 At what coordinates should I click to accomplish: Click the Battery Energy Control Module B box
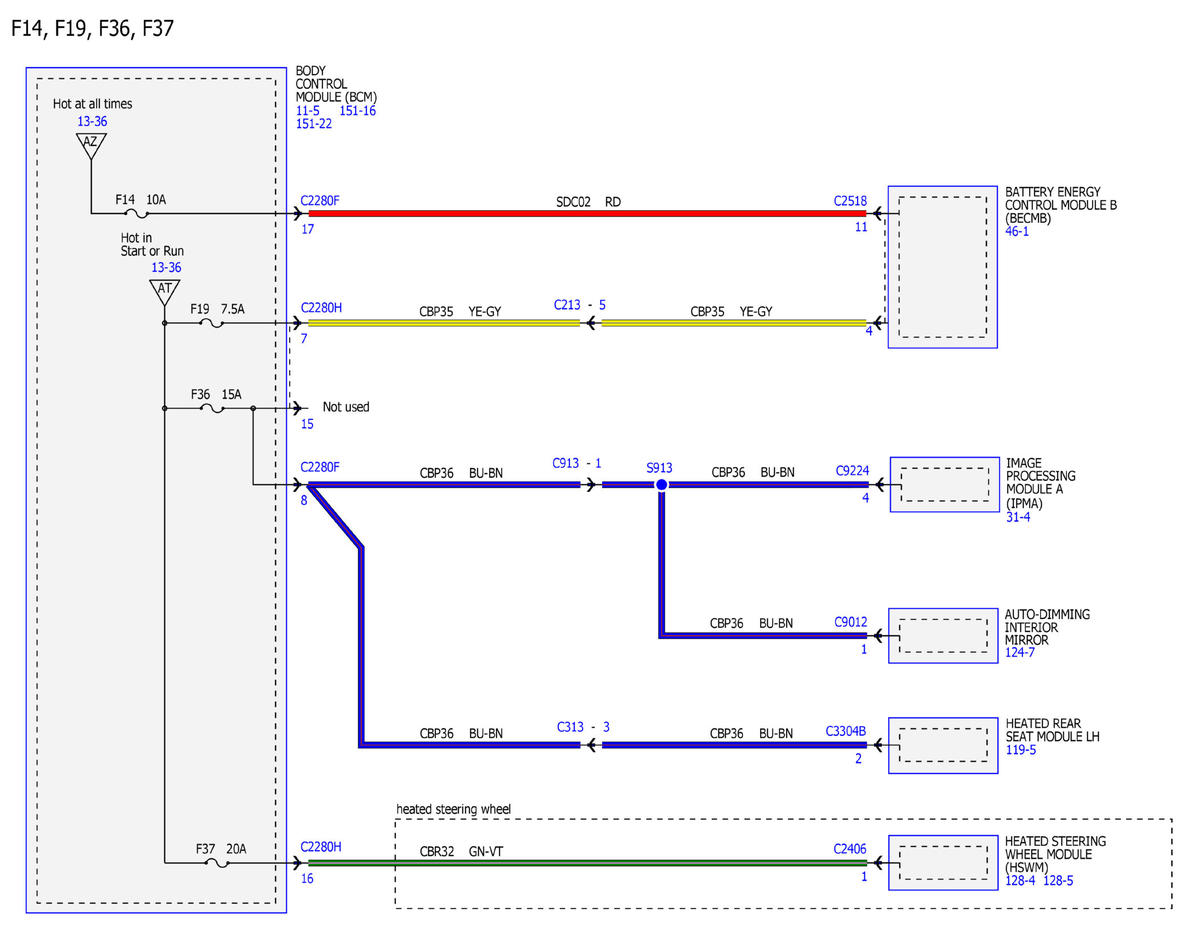tap(942, 267)
